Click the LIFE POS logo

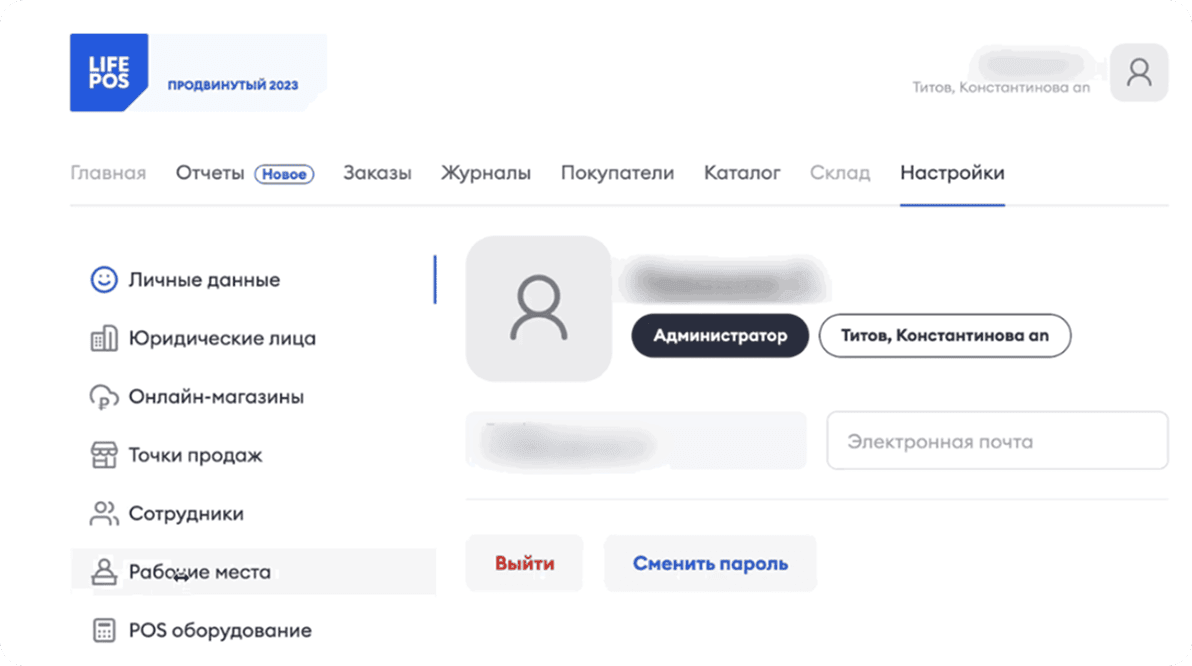tap(109, 72)
